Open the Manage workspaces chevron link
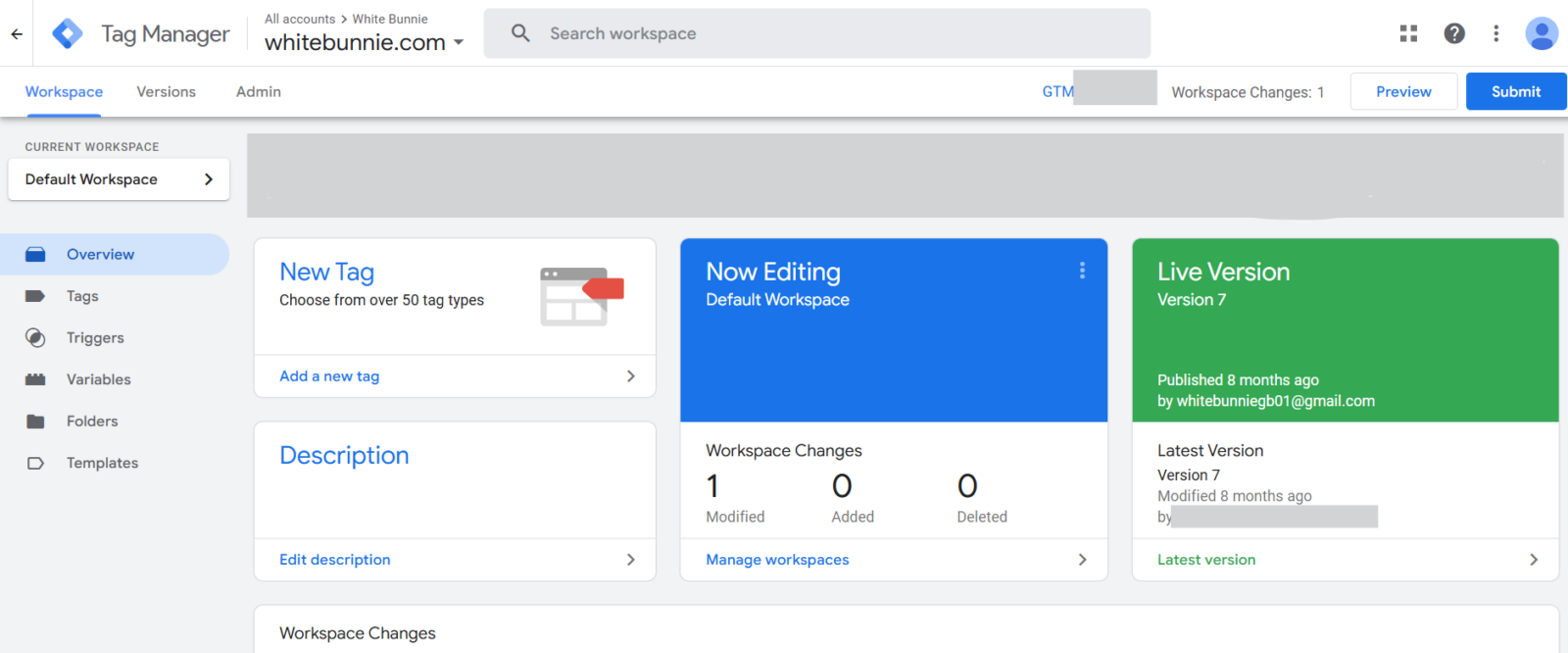1568x653 pixels. pos(1082,560)
